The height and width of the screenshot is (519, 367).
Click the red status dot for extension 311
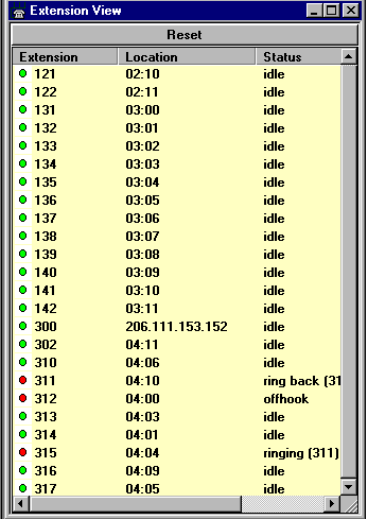(23, 380)
